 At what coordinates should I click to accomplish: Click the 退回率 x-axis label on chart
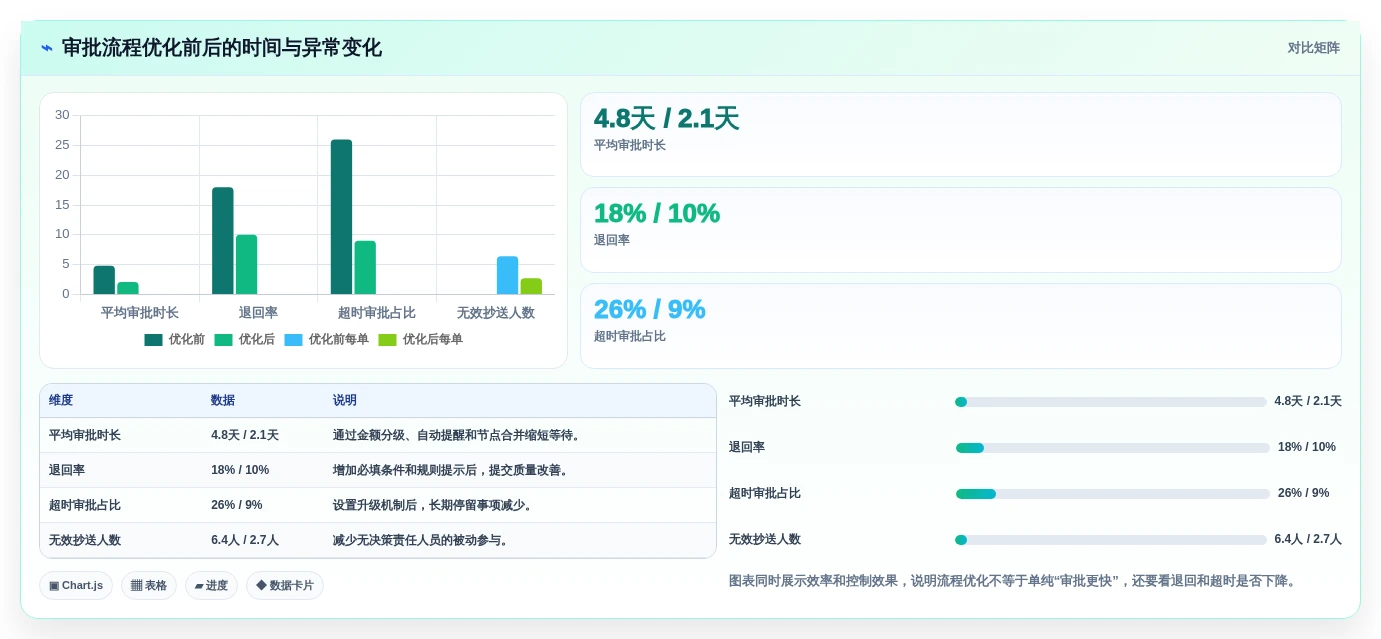pyautogui.click(x=258, y=313)
